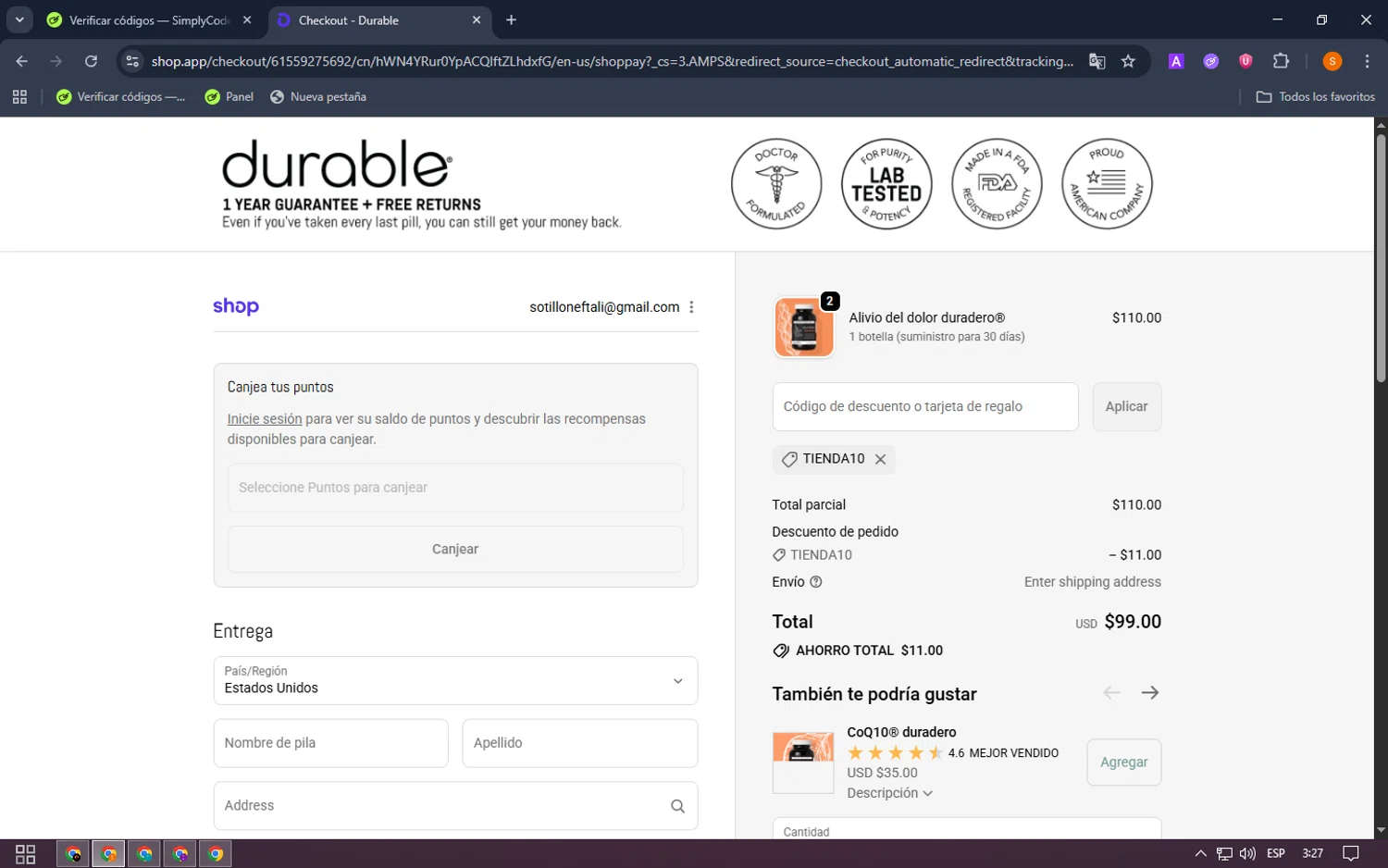1388x868 pixels.
Task: Click the 3:27 taskbar clock
Action: (x=1312, y=853)
